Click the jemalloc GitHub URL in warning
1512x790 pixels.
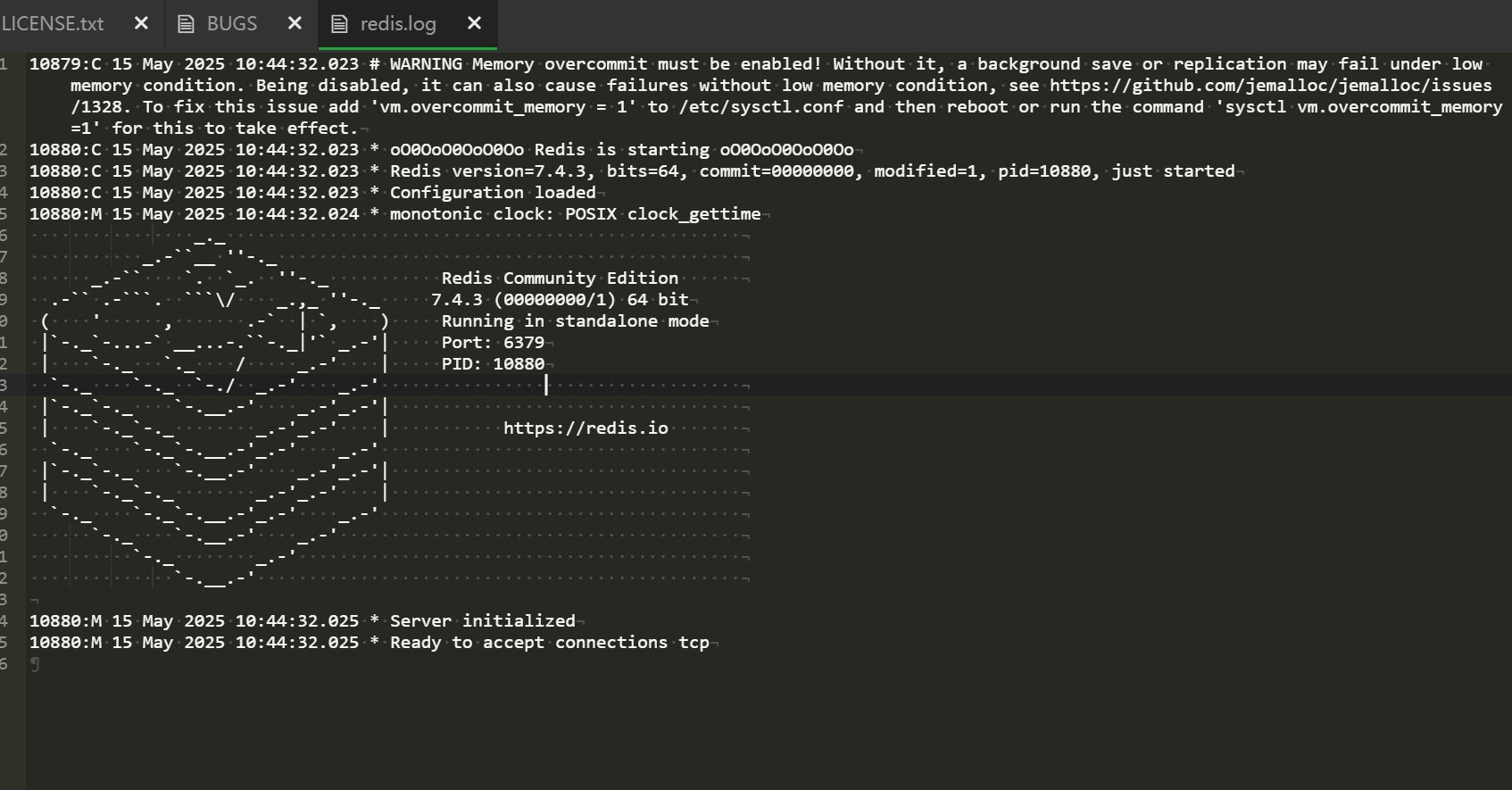pyautogui.click(x=1271, y=86)
